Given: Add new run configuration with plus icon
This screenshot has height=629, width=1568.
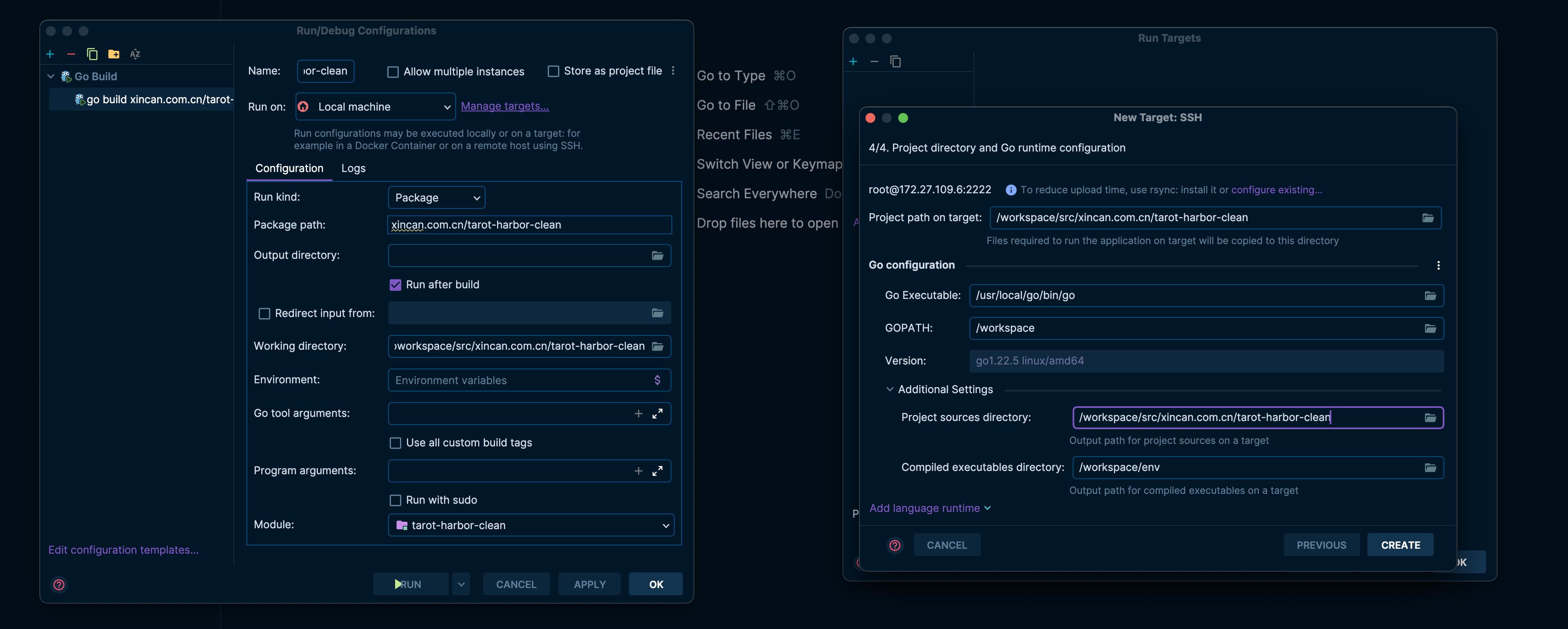Looking at the screenshot, I should click(x=50, y=54).
